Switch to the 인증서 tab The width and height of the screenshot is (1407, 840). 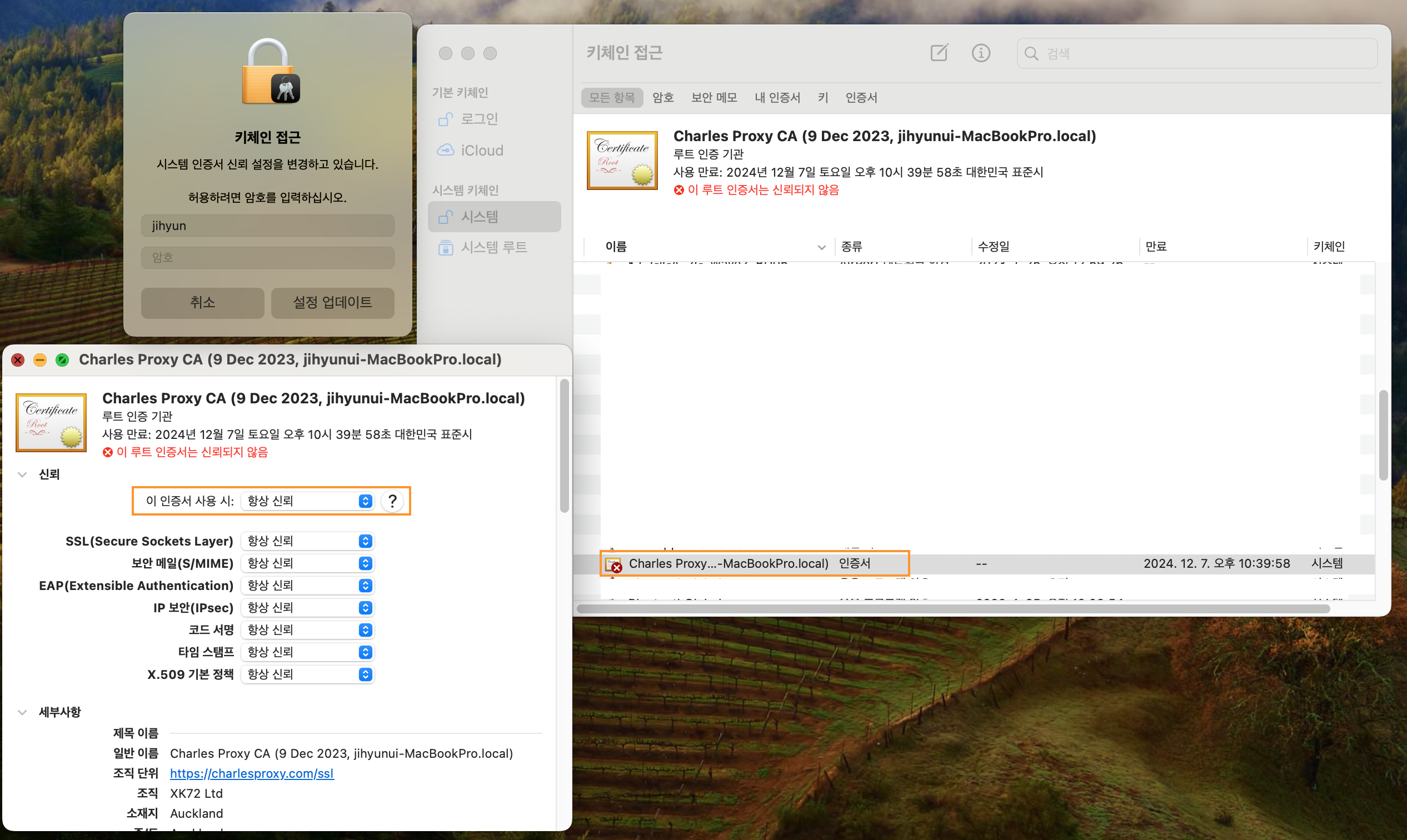tap(861, 97)
